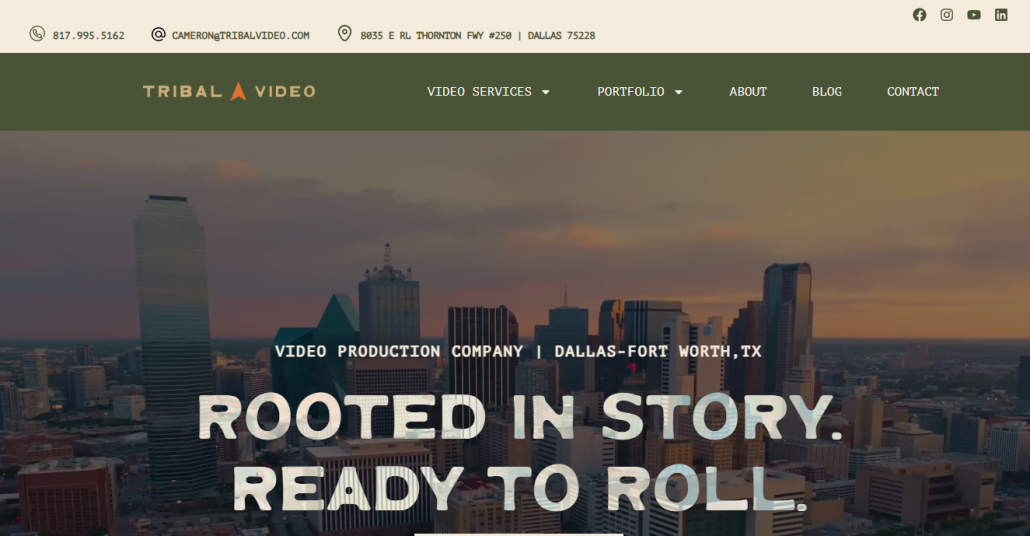This screenshot has width=1030, height=536.
Task: Click the @ email icon
Action: click(158, 34)
